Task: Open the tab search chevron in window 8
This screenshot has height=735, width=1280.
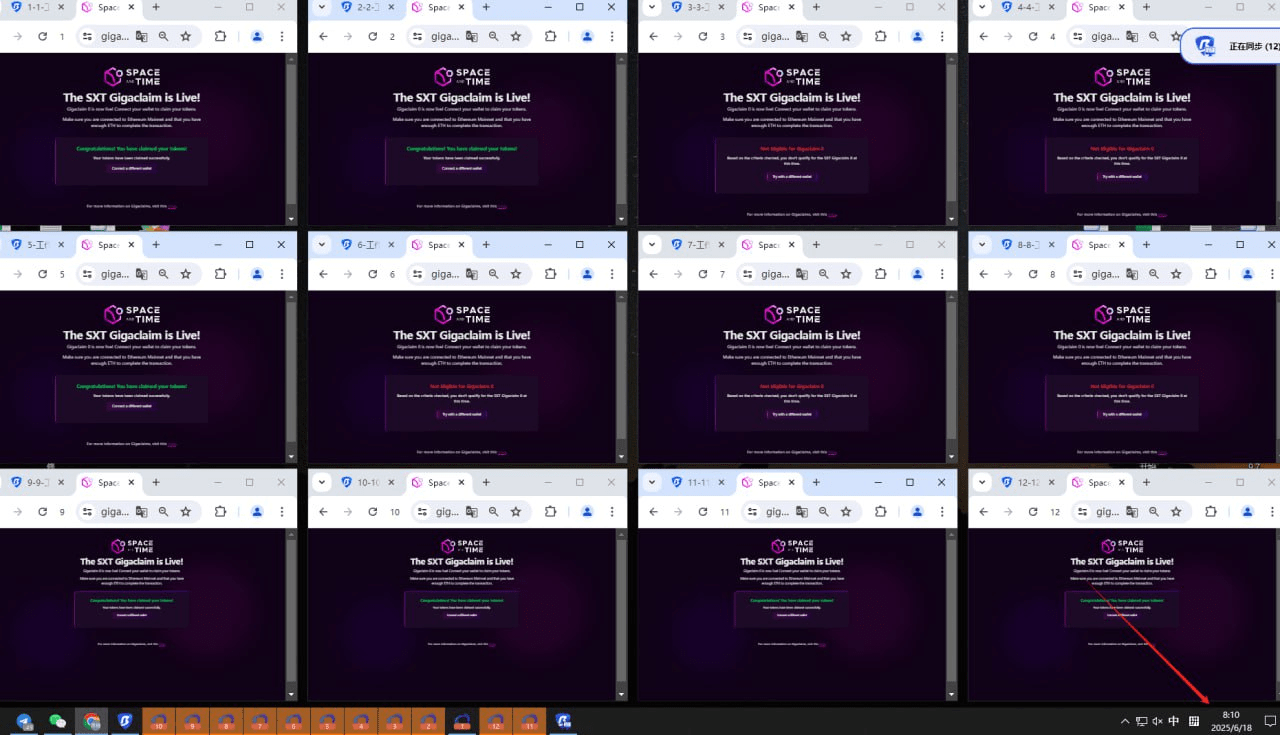Action: point(982,244)
